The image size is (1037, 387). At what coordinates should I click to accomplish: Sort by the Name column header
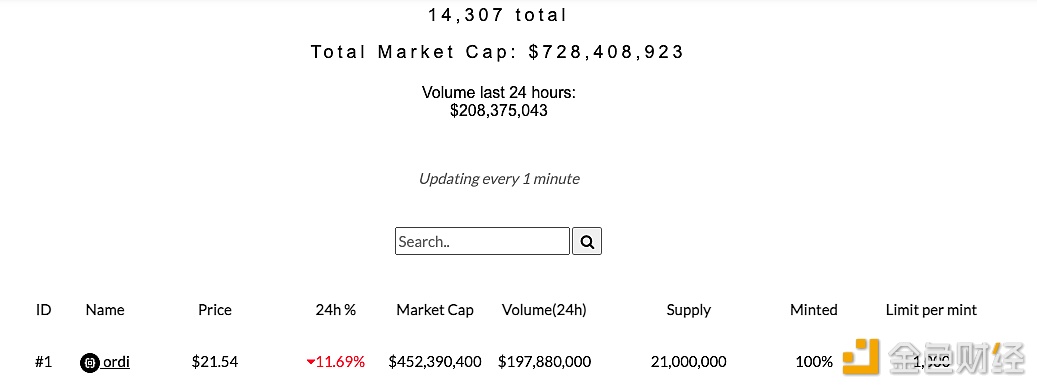(x=105, y=310)
